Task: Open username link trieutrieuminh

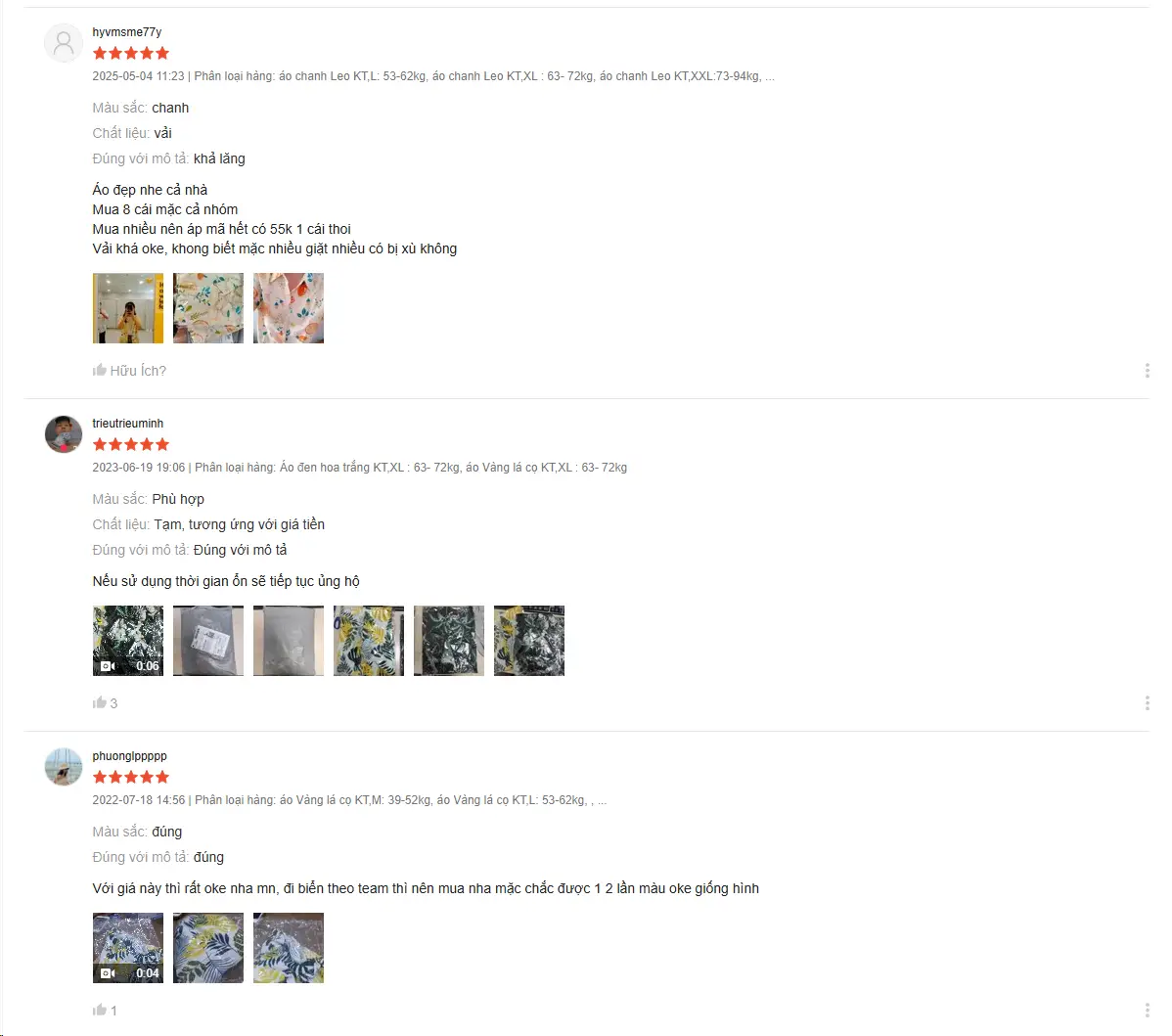Action: (128, 423)
